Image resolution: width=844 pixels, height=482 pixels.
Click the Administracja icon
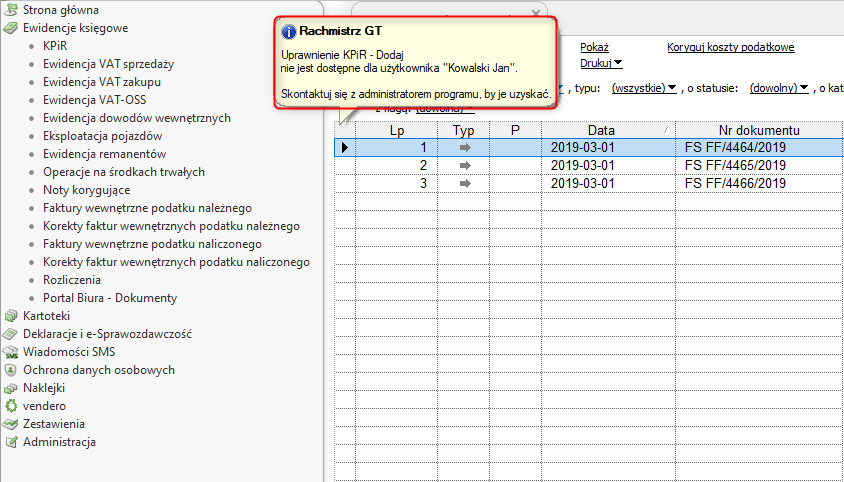coord(10,442)
